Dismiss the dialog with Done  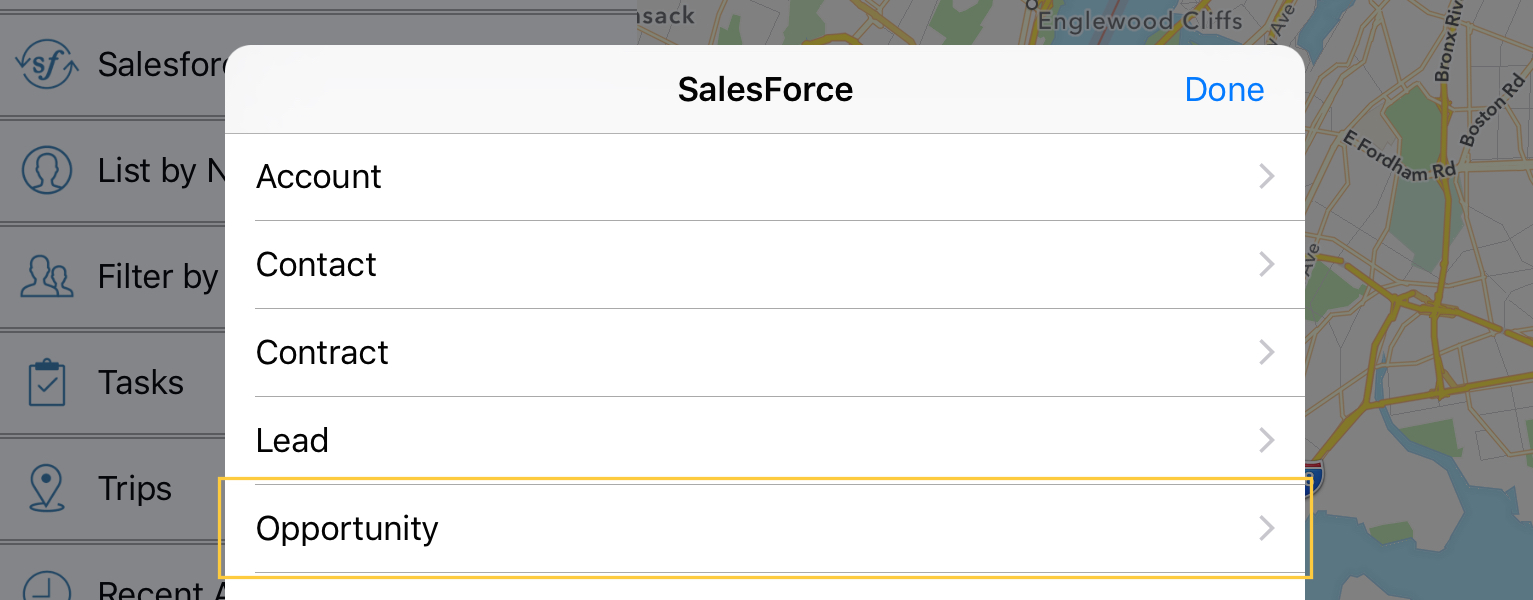click(1224, 90)
